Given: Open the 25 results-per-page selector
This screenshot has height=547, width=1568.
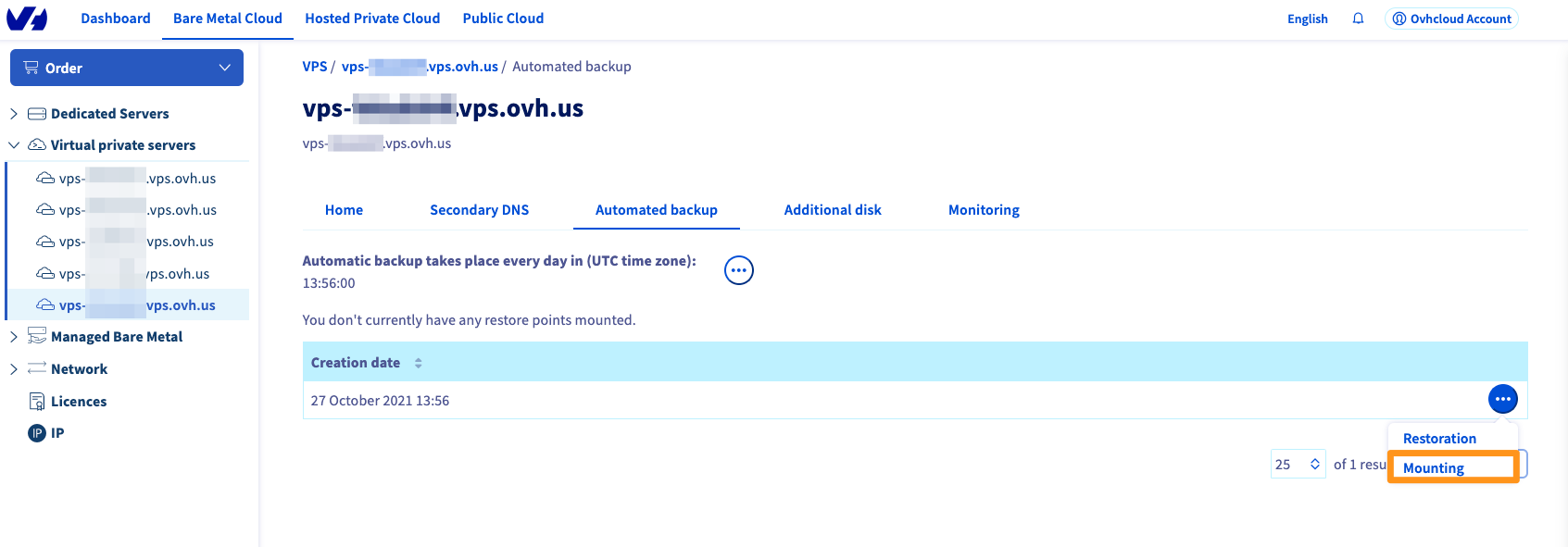Looking at the screenshot, I should coord(1298,465).
